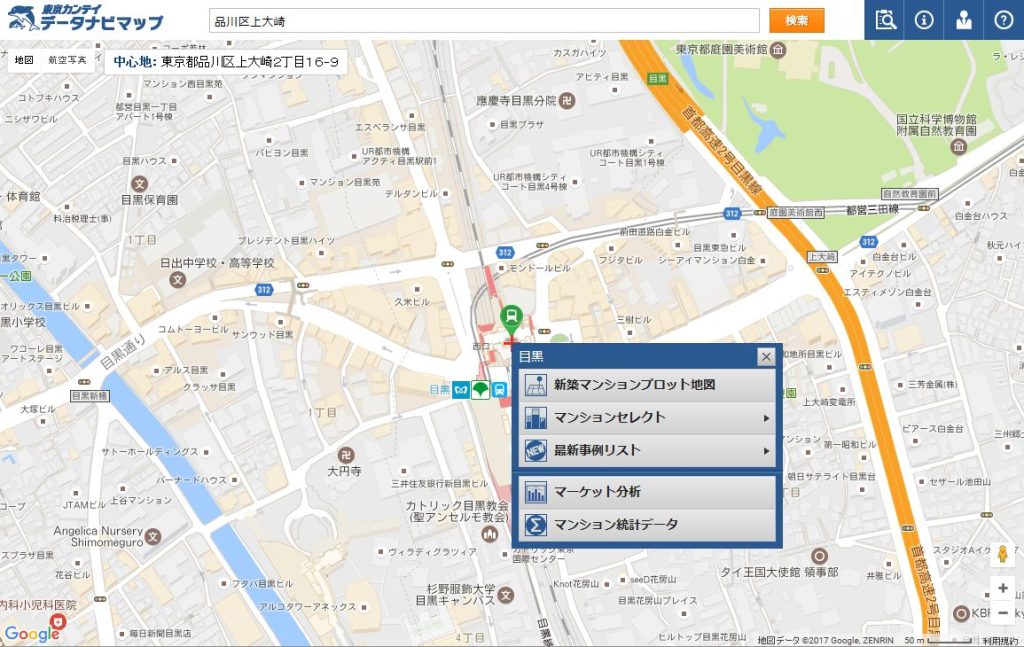1024x647 pixels.
Task: Click the address search input field
Action: coord(484,21)
